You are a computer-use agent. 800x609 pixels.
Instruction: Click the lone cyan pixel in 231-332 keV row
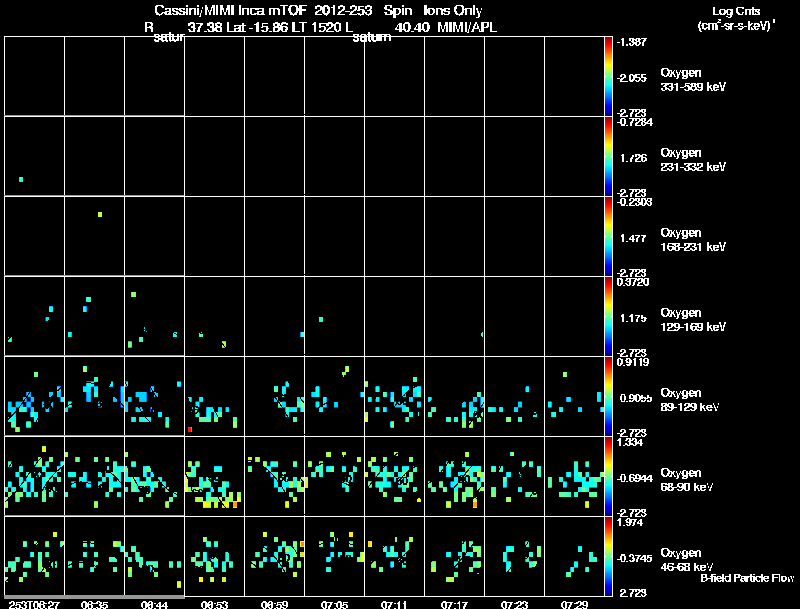pos(21,180)
